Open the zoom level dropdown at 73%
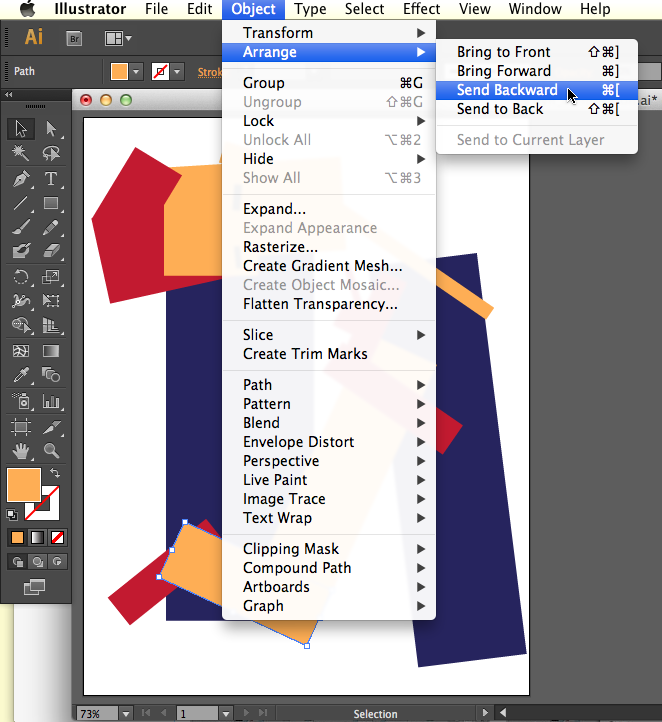Screen dimensions: 662x722 pos(125,714)
